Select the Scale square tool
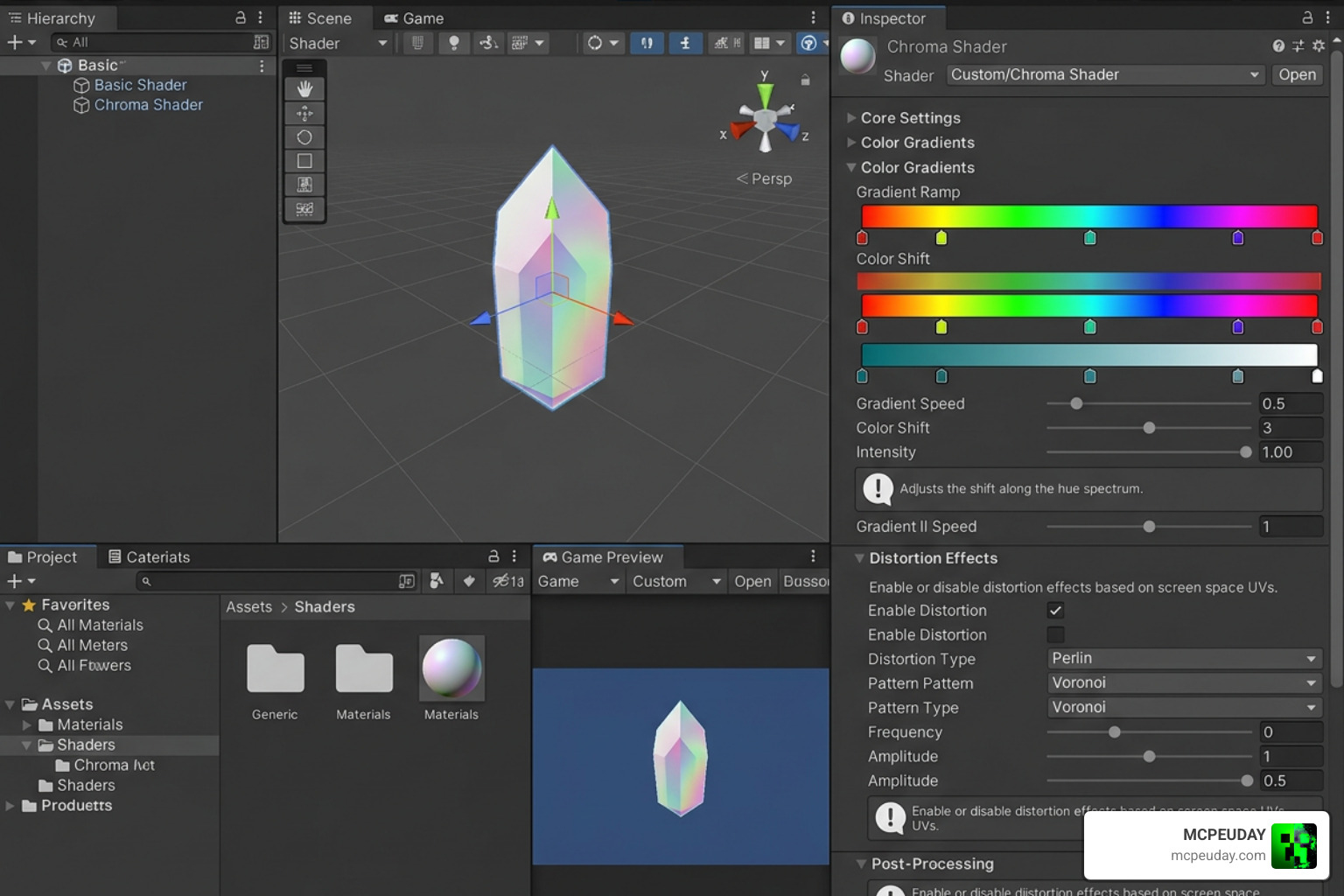This screenshot has width=1344, height=896. [x=304, y=161]
